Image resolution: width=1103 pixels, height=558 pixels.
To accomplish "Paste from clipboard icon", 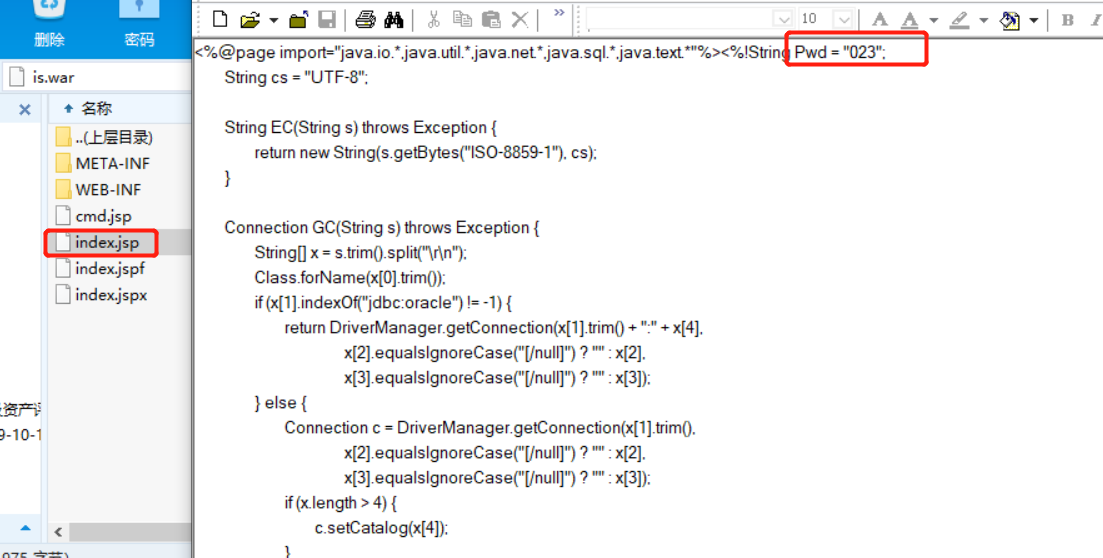I will (x=491, y=20).
